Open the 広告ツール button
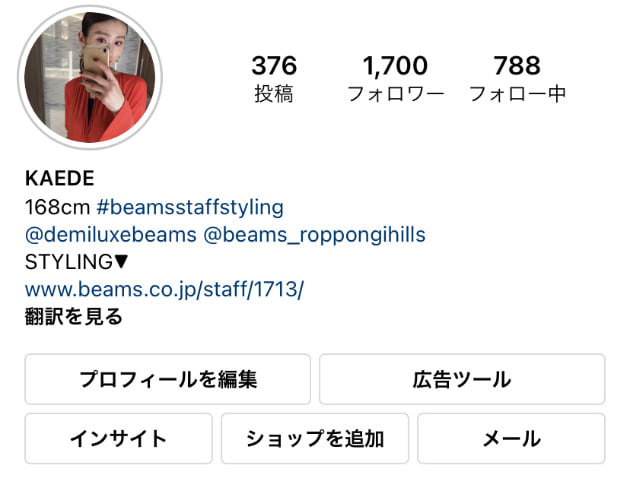The image size is (630, 478). (462, 379)
